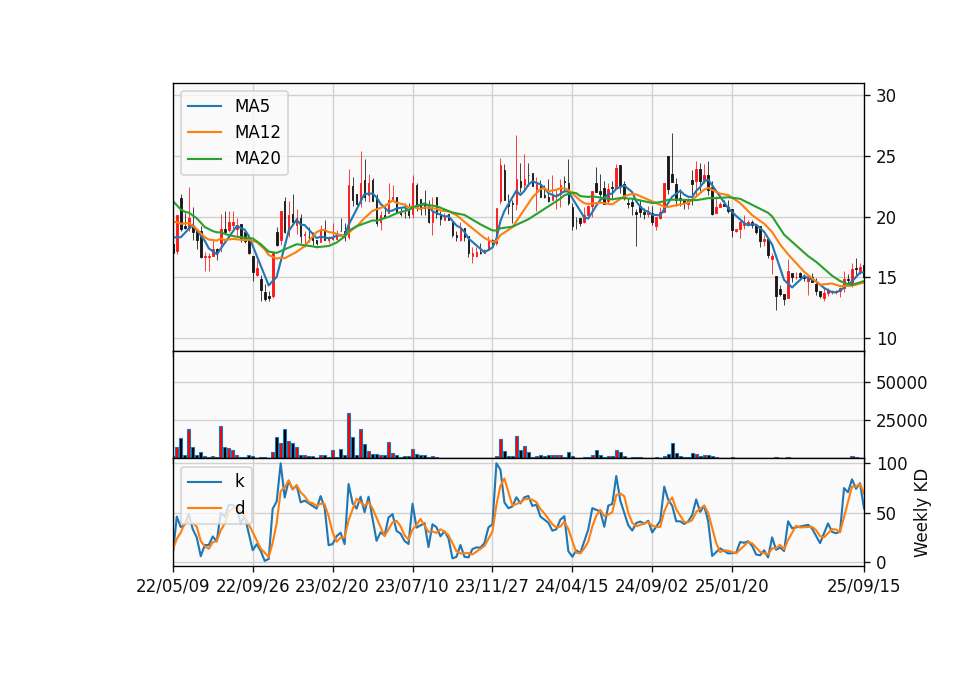Image resolution: width=960 pixels, height=690 pixels.
Task: Click the KD axis value 50
Action: tap(886, 514)
